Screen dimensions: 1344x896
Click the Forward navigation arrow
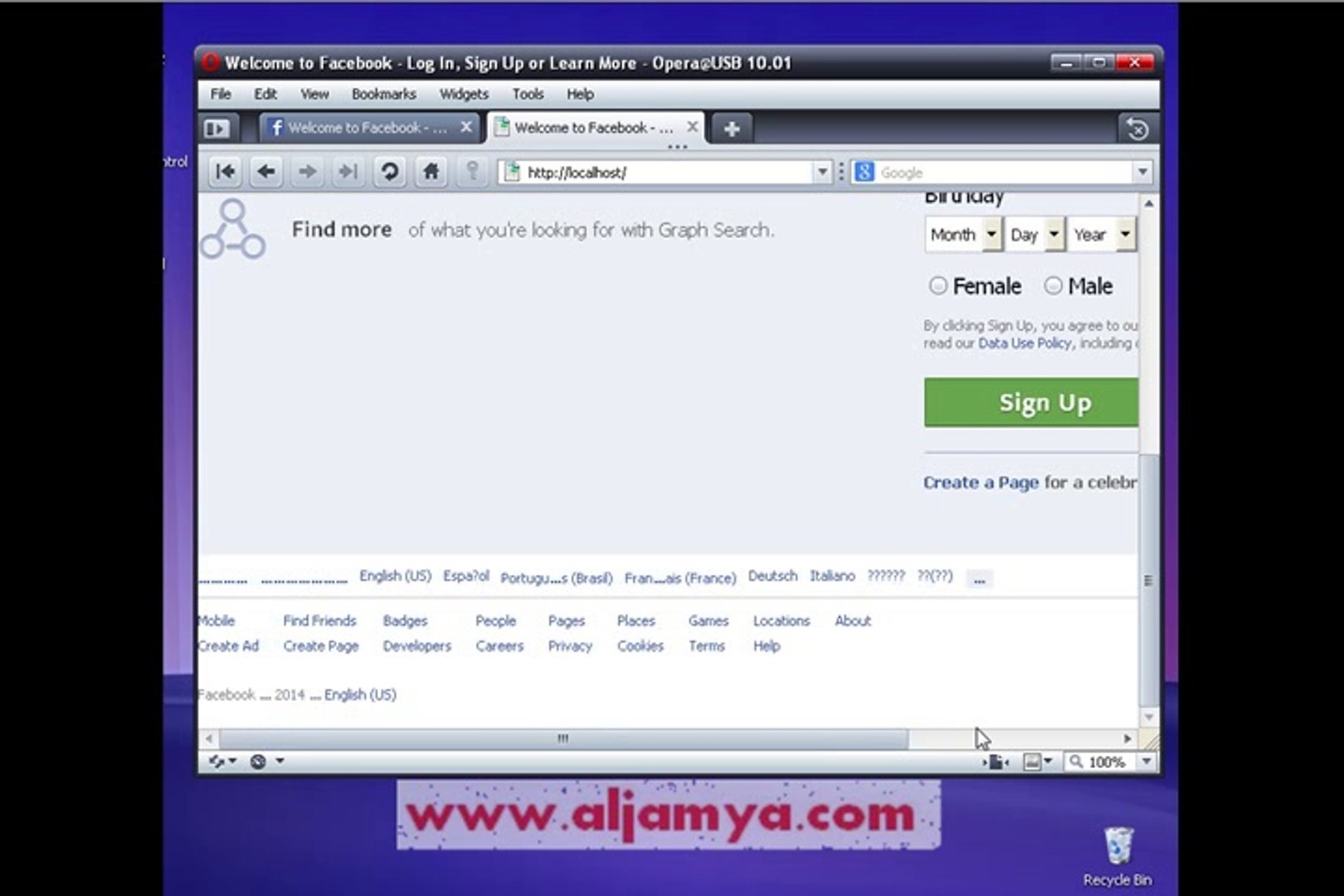coord(306,172)
